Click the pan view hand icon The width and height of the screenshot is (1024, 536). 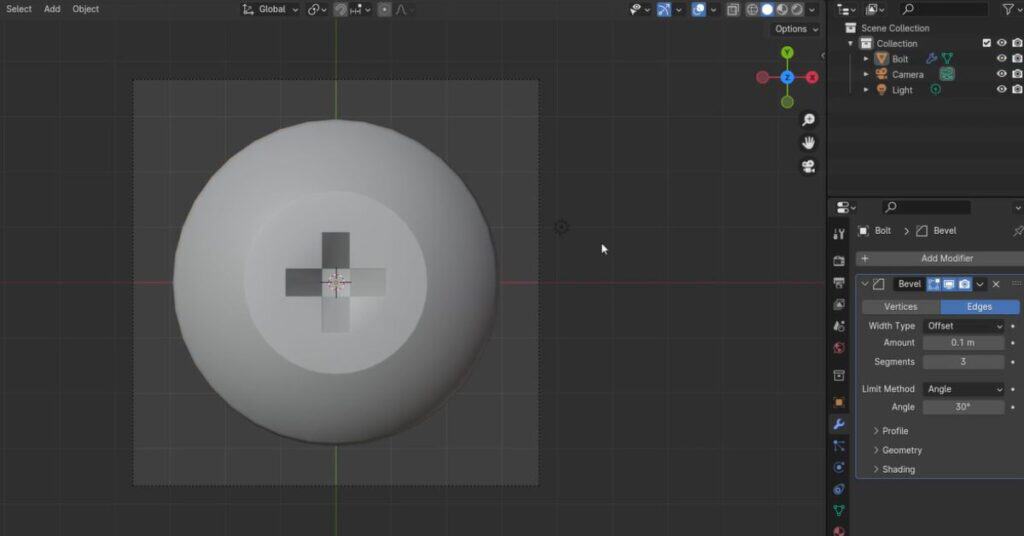coord(808,143)
